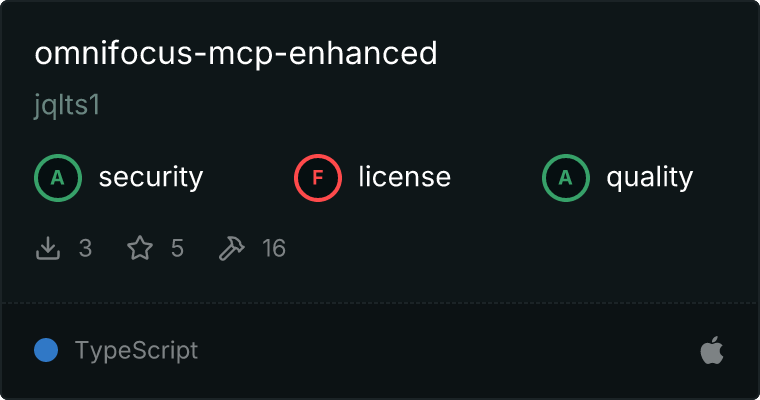Click the Apple platform logo
The width and height of the screenshot is (760, 400).
(x=712, y=350)
